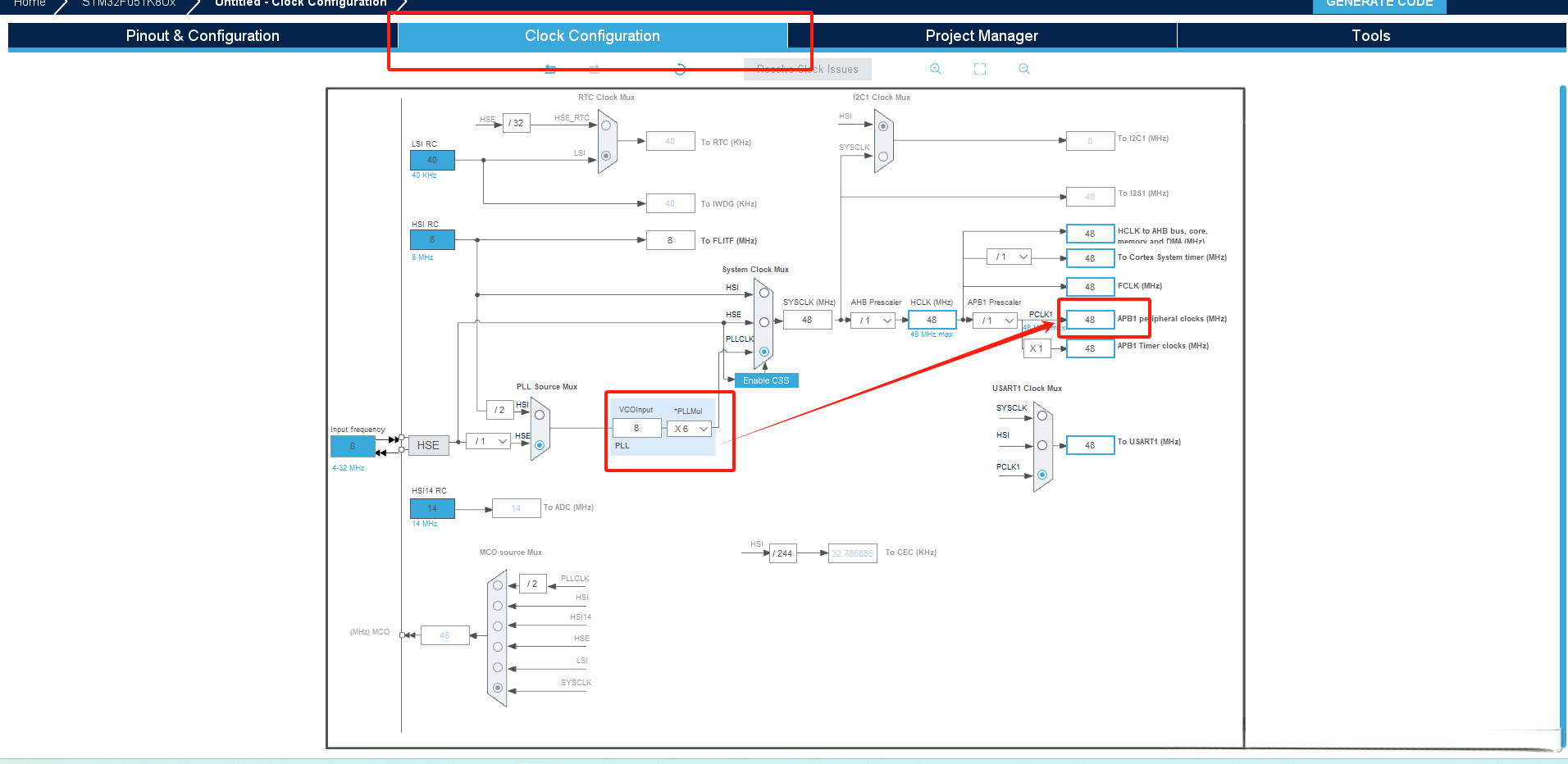Click HCLK to AHB bus value field
The width and height of the screenshot is (1568, 764).
point(1090,234)
